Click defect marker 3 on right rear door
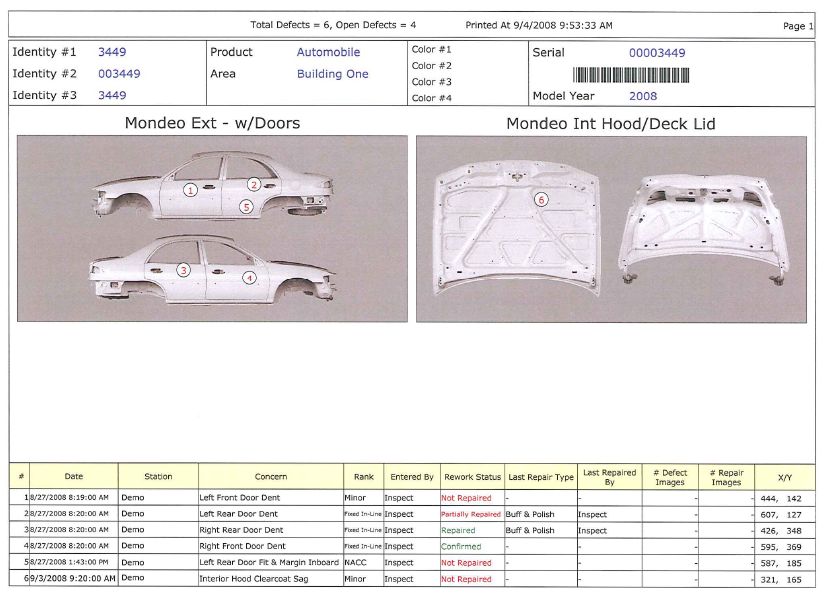Screen dimensions: 825x598 click(x=183, y=270)
